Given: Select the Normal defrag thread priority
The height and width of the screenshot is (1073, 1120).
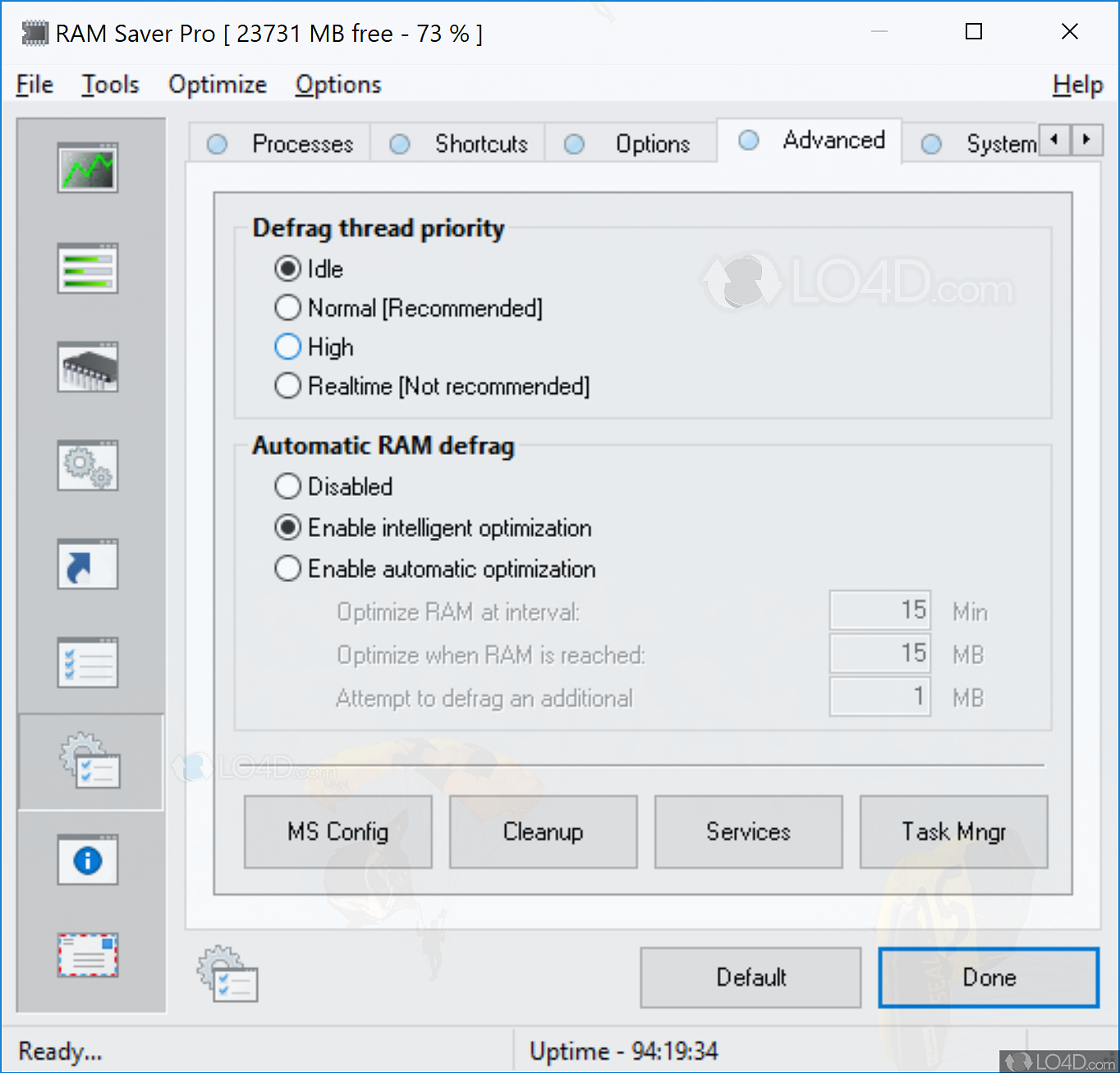Looking at the screenshot, I should click(x=287, y=308).
